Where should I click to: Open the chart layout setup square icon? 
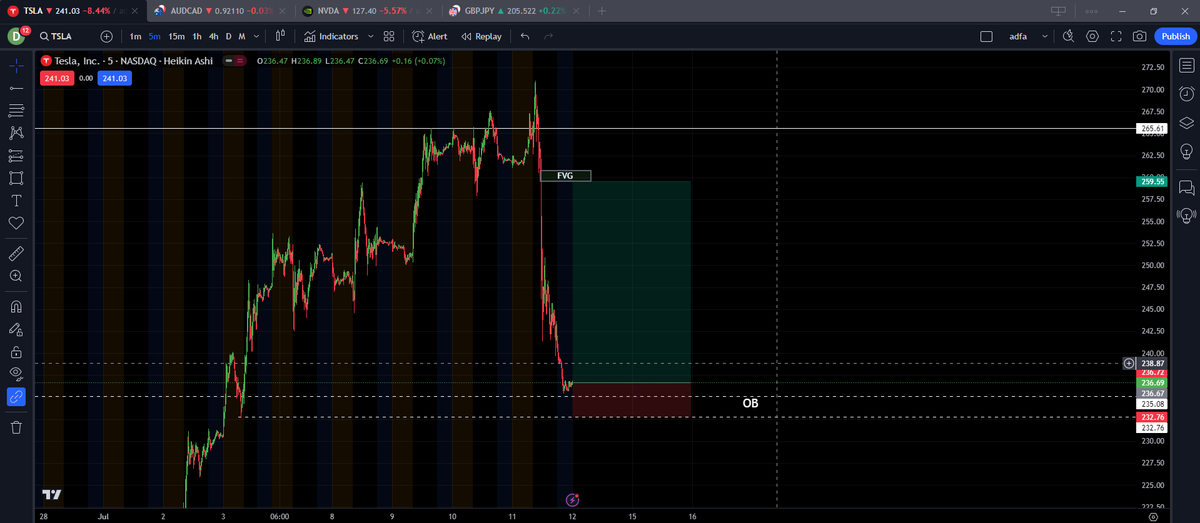(986, 36)
